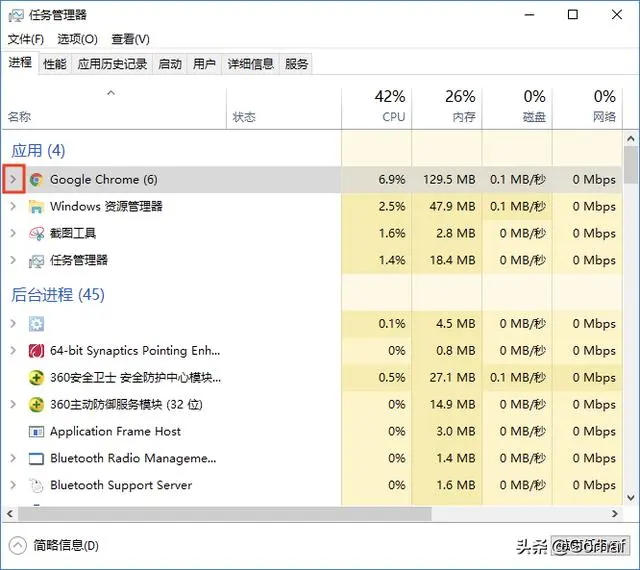Select the Google Chrome (6) row name
Viewport: 640px width, 570px height.
[x=104, y=180]
